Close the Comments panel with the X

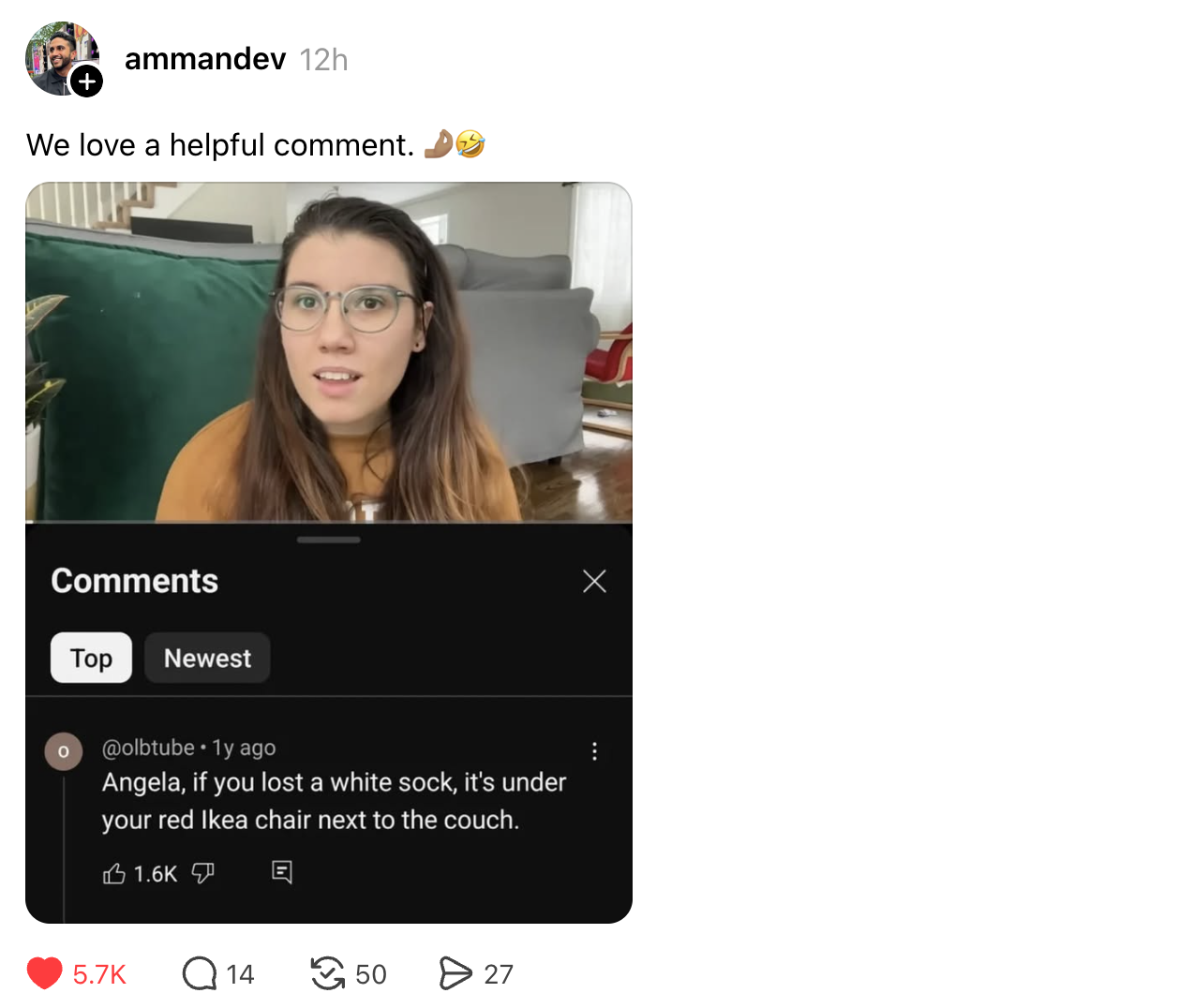(594, 581)
